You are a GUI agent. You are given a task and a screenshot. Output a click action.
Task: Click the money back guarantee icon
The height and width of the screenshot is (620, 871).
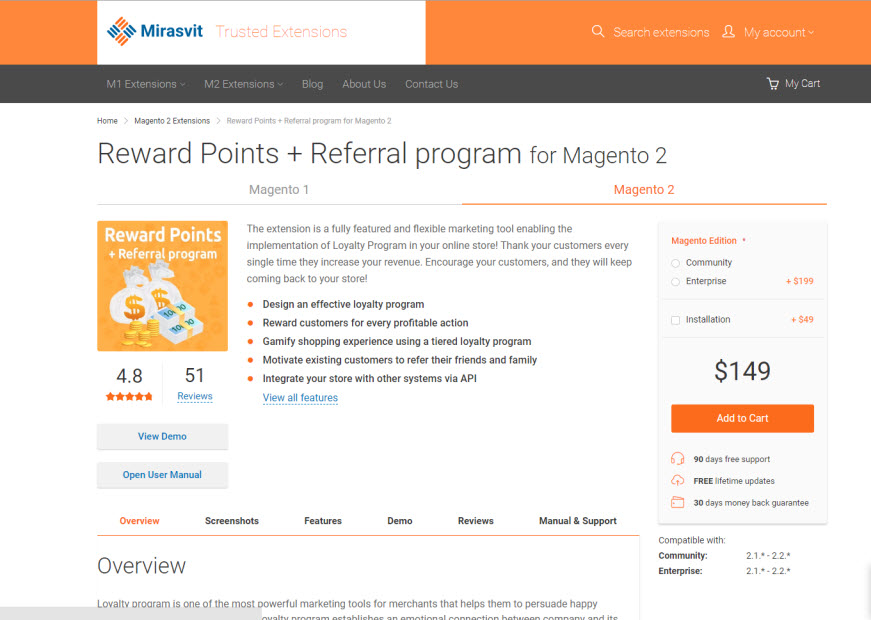(x=678, y=503)
